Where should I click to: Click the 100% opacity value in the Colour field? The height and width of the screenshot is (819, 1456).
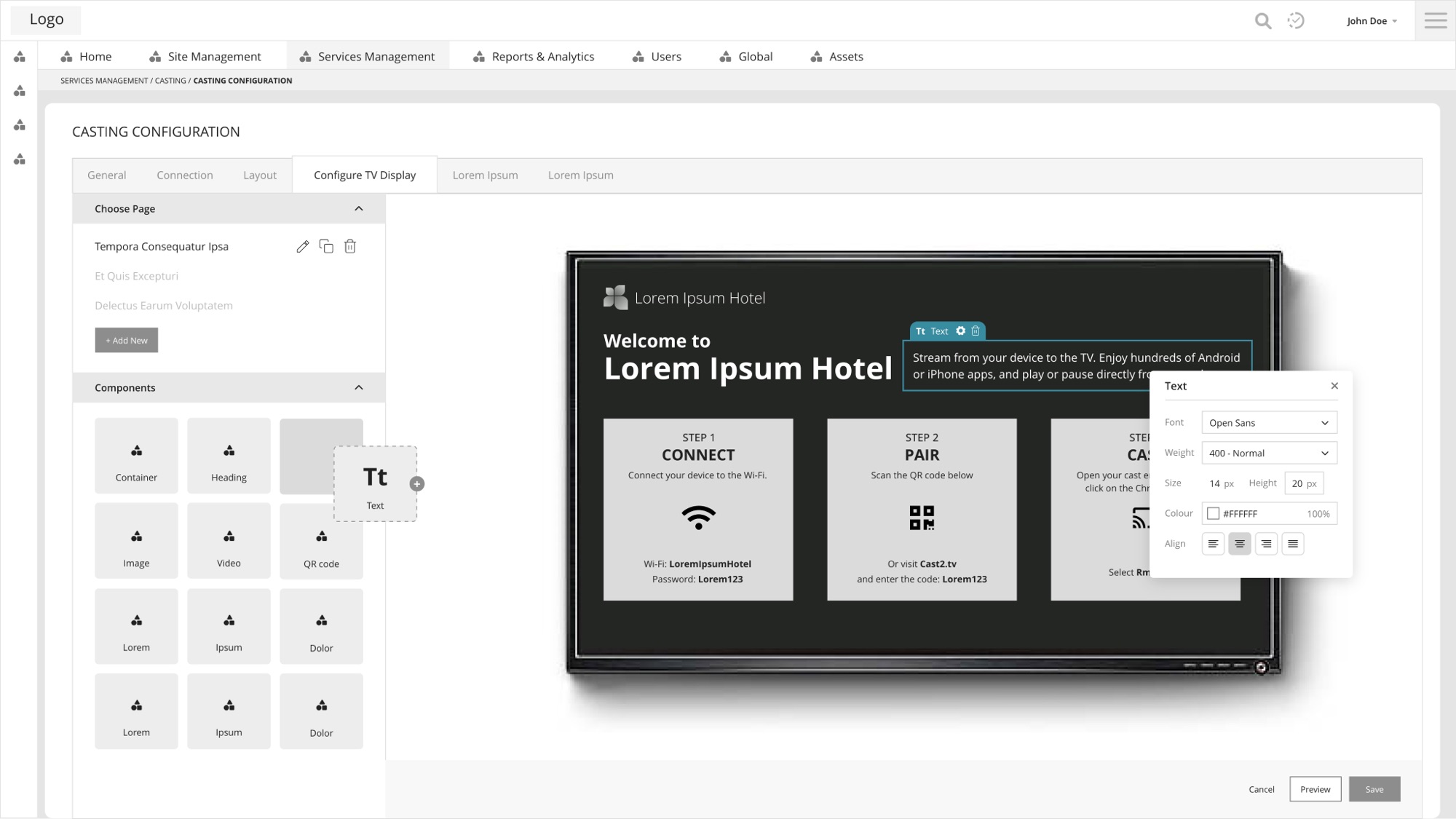click(x=1318, y=514)
